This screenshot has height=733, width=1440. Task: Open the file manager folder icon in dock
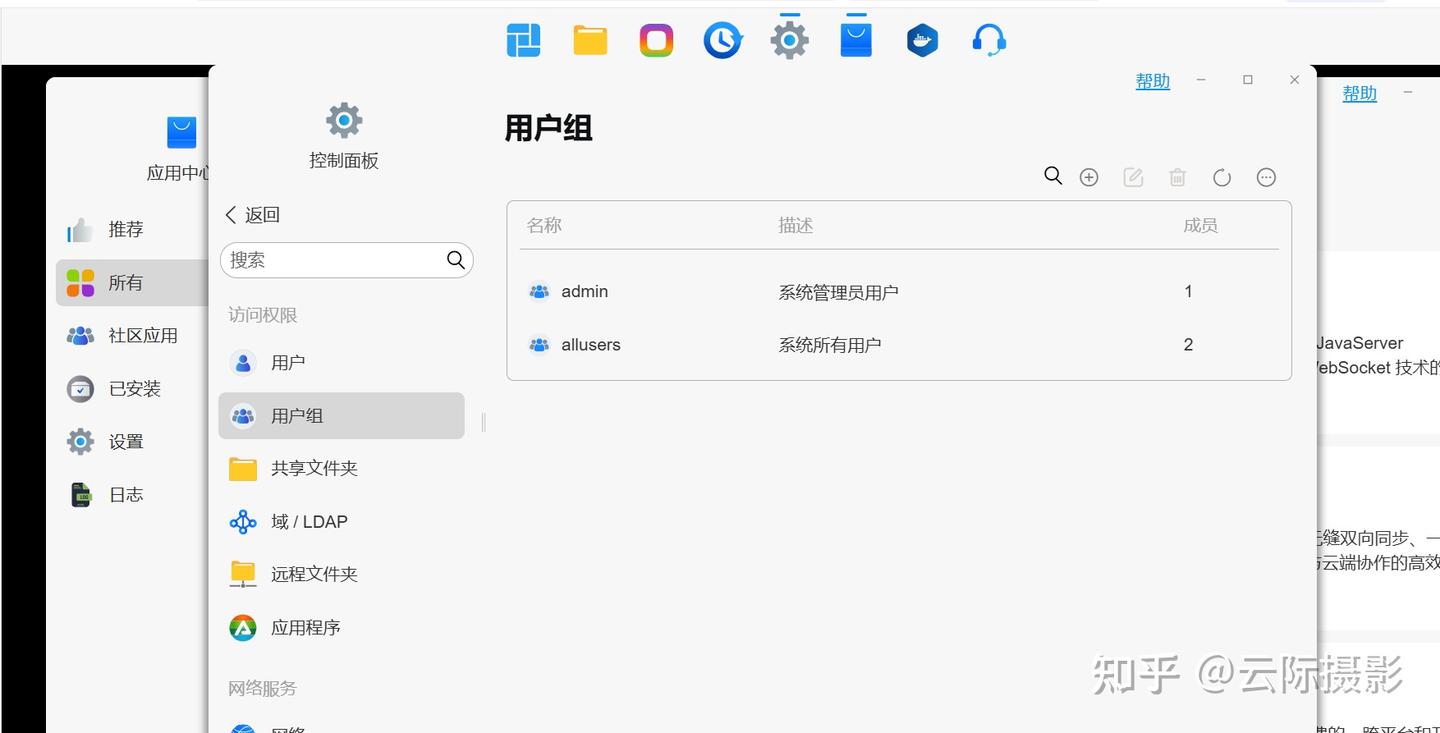tap(590, 41)
